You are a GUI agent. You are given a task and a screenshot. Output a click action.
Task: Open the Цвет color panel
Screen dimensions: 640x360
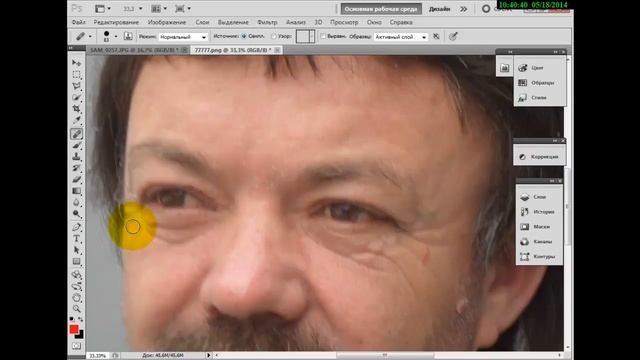point(539,68)
